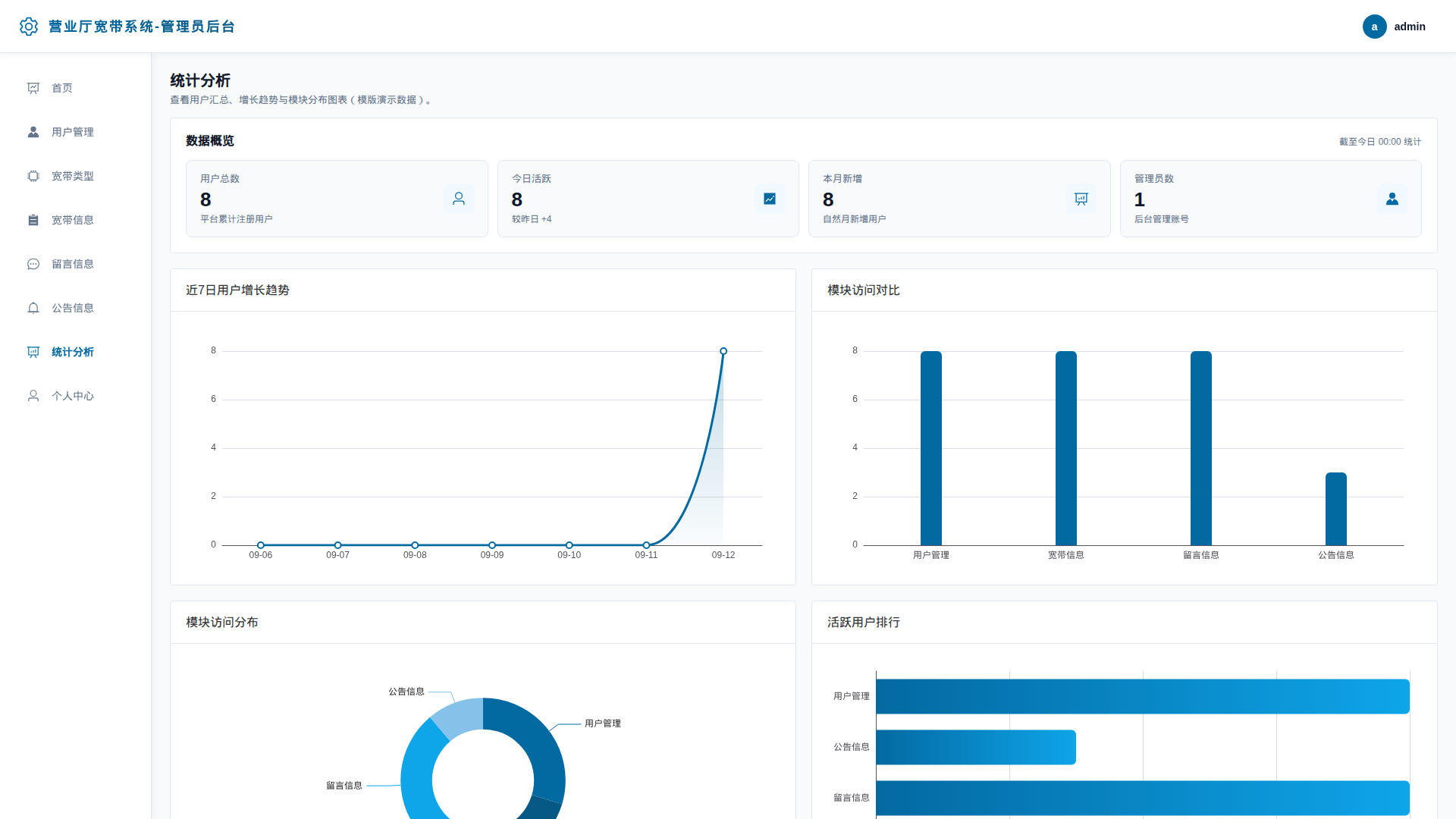
Task: Click the 公告信息 sidebar bell icon
Action: (33, 308)
